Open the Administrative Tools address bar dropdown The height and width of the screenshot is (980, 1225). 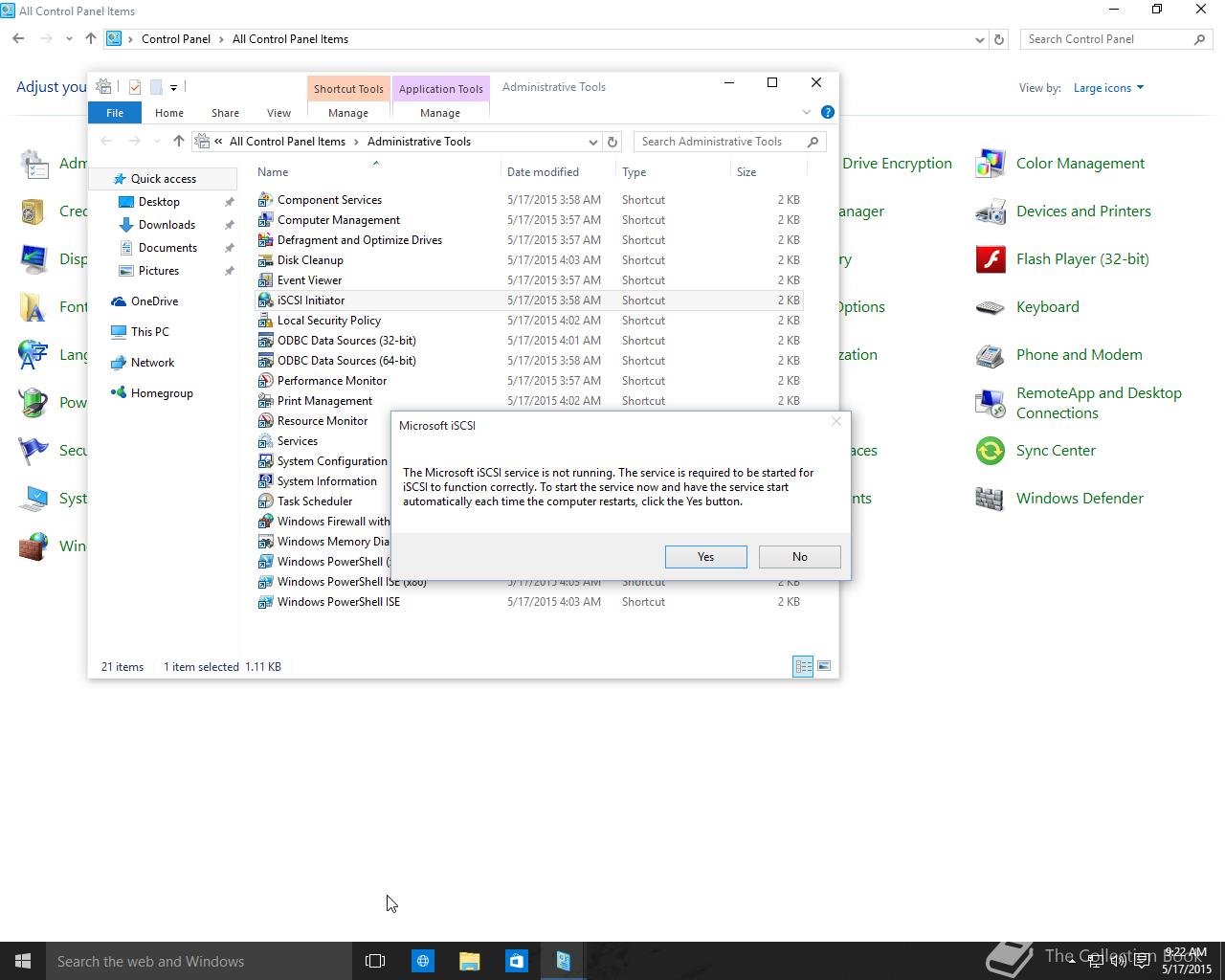592,142
